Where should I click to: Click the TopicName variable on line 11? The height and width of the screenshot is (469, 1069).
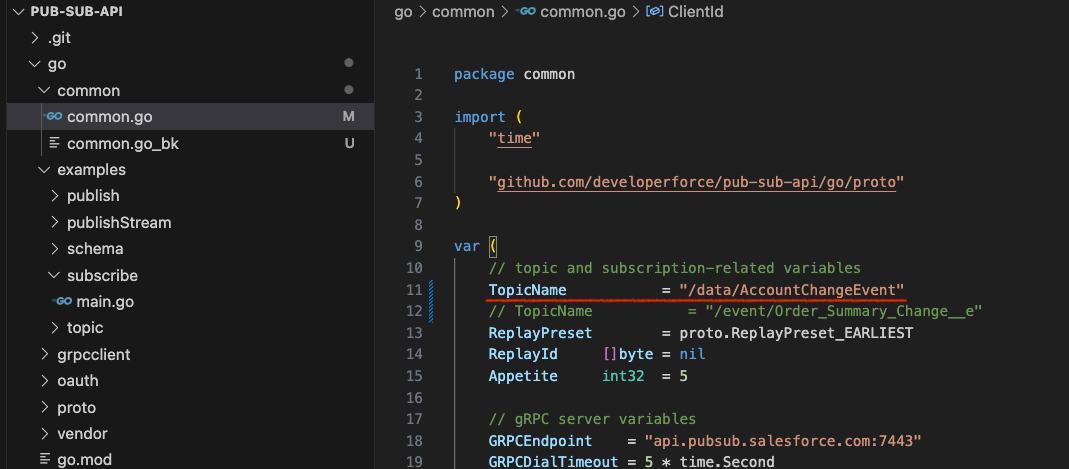coord(527,290)
